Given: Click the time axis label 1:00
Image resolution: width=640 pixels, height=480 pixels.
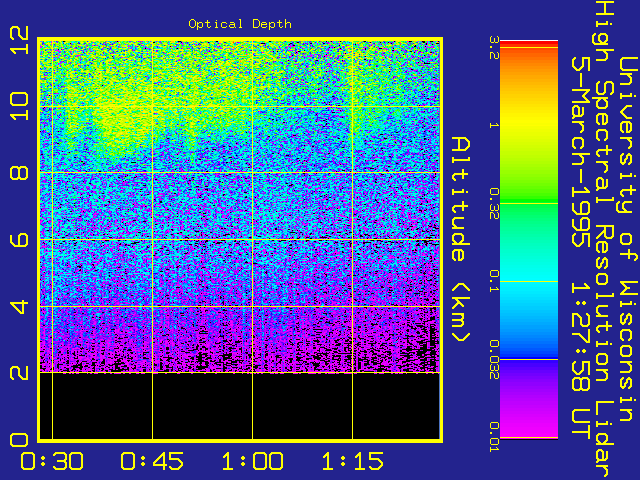Looking at the screenshot, I should pos(252,462).
